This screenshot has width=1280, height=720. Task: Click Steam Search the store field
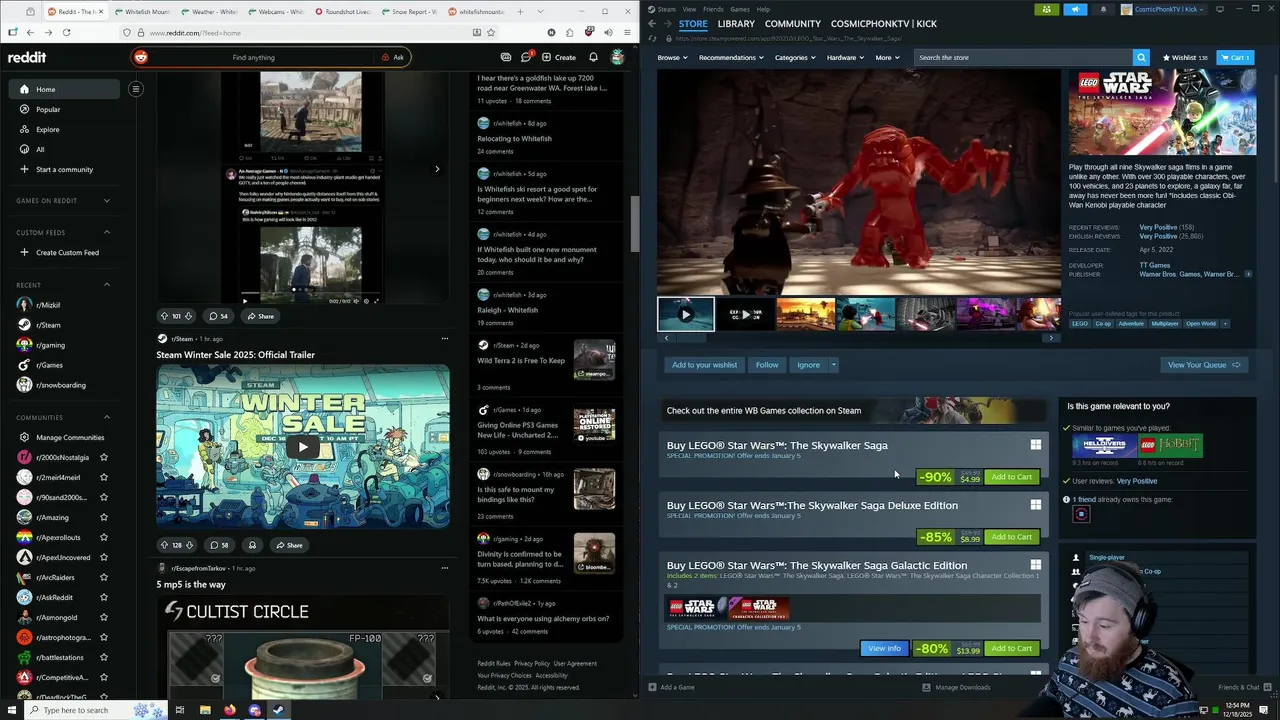coord(1024,57)
